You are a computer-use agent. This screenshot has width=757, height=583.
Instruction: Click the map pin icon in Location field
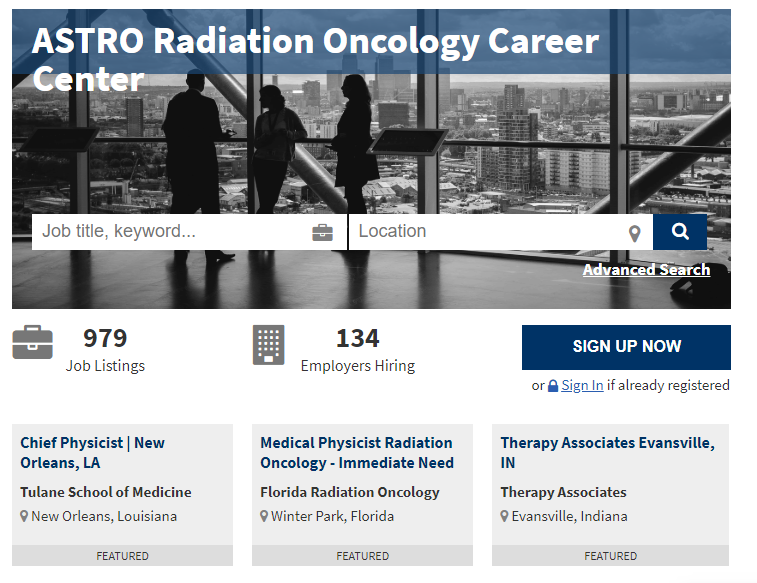pyautogui.click(x=634, y=234)
